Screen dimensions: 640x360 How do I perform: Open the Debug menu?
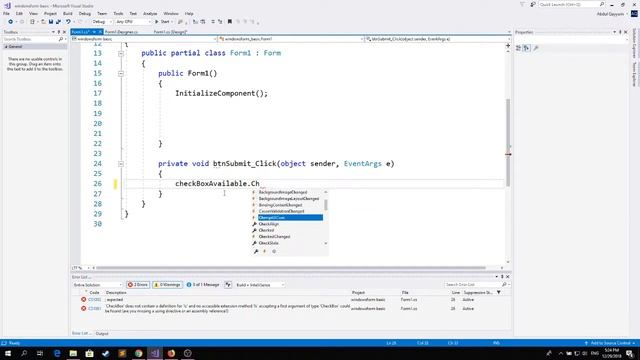[84, 13]
